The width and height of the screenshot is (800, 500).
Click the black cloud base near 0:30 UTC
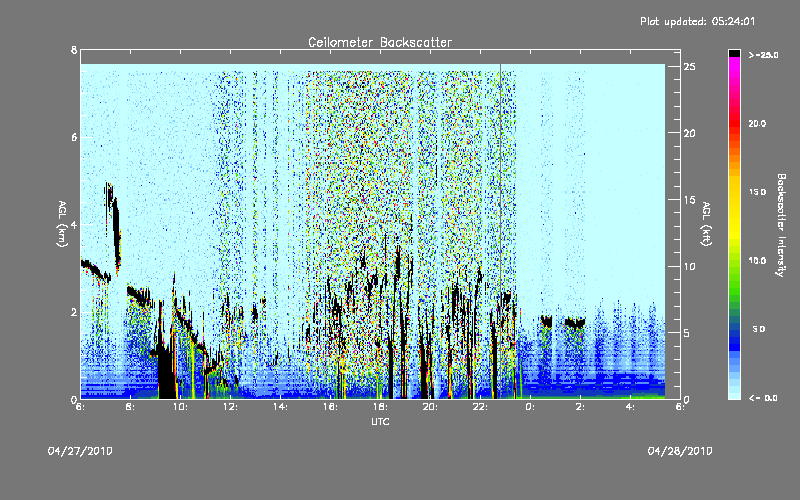point(546,321)
